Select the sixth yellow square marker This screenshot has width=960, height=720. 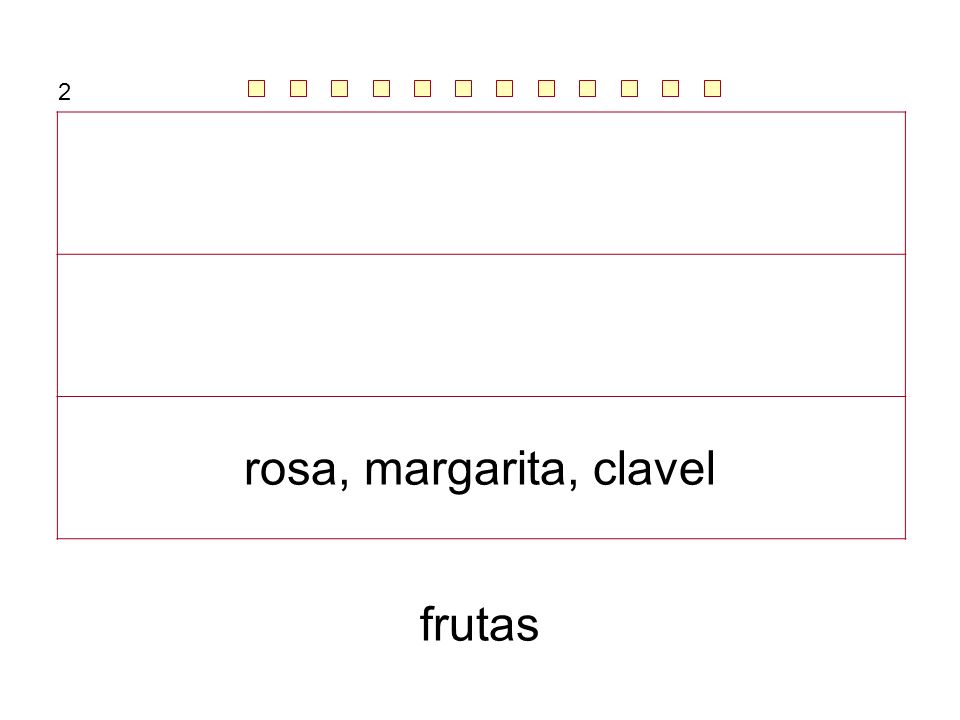pyautogui.click(x=463, y=89)
